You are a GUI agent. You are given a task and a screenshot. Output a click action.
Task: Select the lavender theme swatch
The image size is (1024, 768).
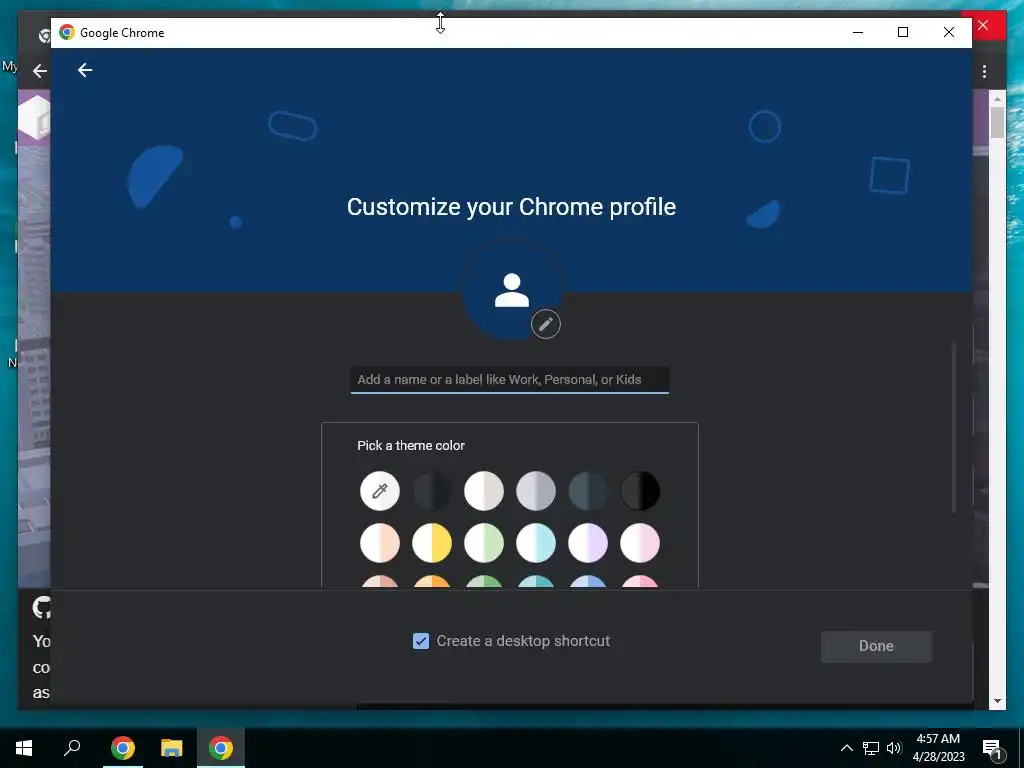point(588,543)
